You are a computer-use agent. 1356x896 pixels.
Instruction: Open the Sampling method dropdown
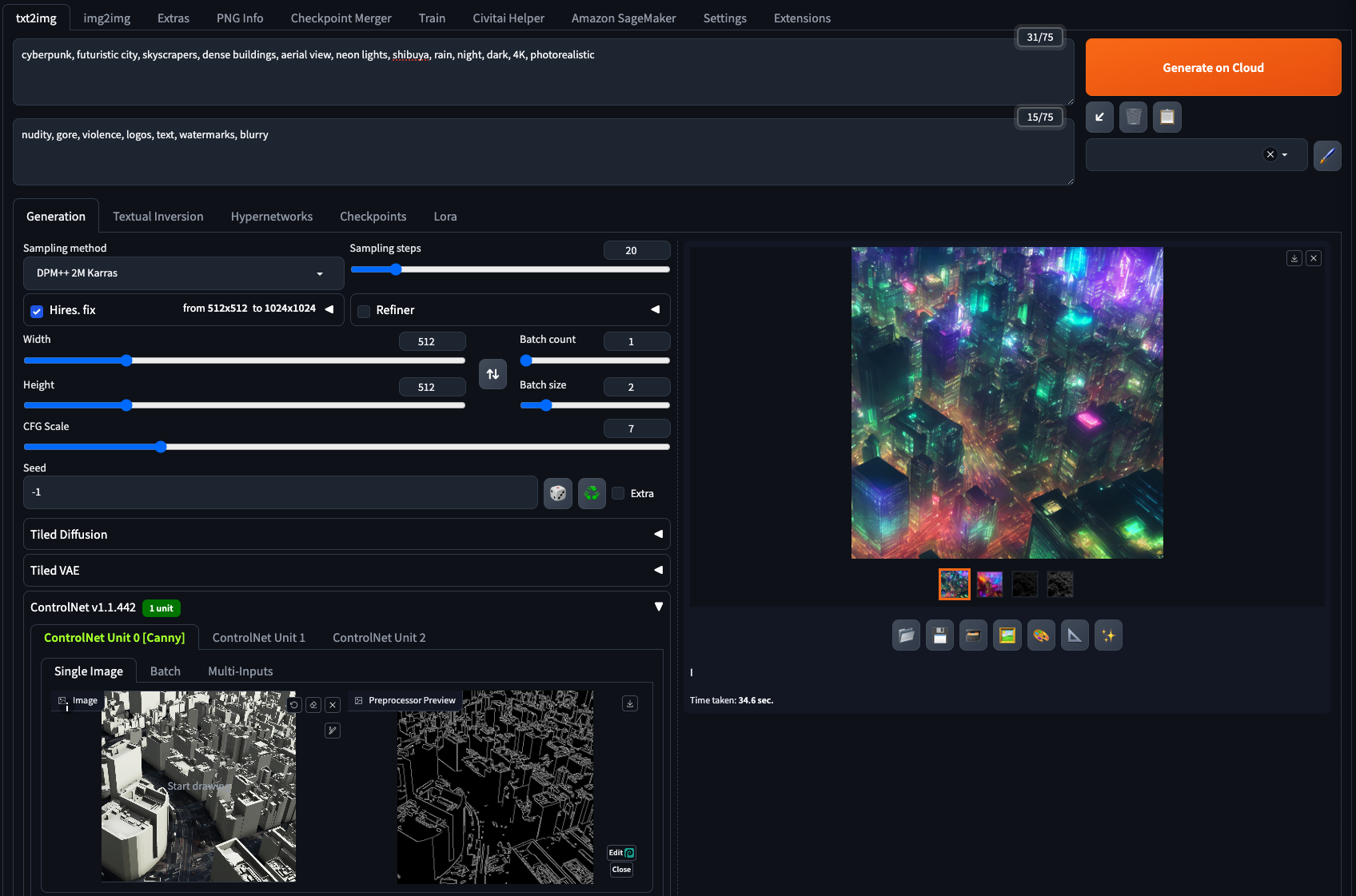[x=183, y=273]
